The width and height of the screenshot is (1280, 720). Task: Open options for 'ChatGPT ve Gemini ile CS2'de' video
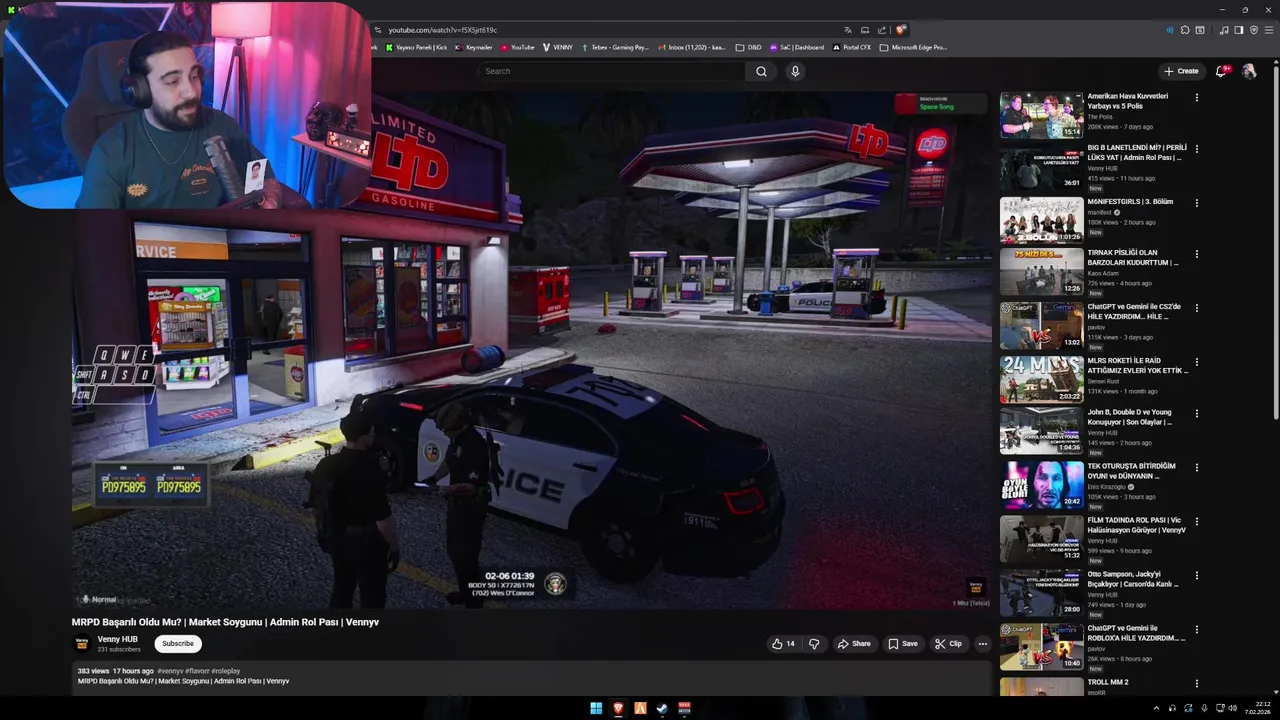click(1197, 308)
